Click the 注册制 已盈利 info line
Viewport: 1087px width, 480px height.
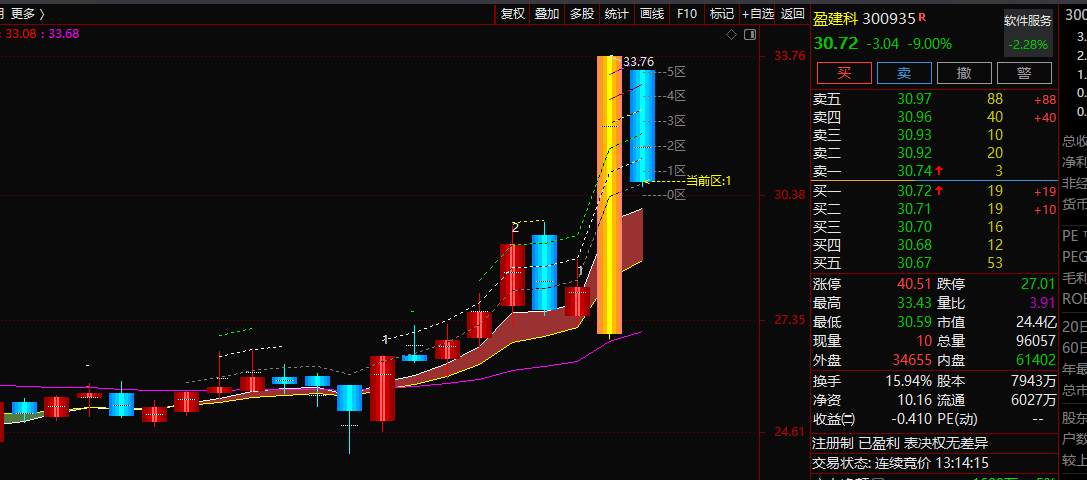click(x=900, y=443)
